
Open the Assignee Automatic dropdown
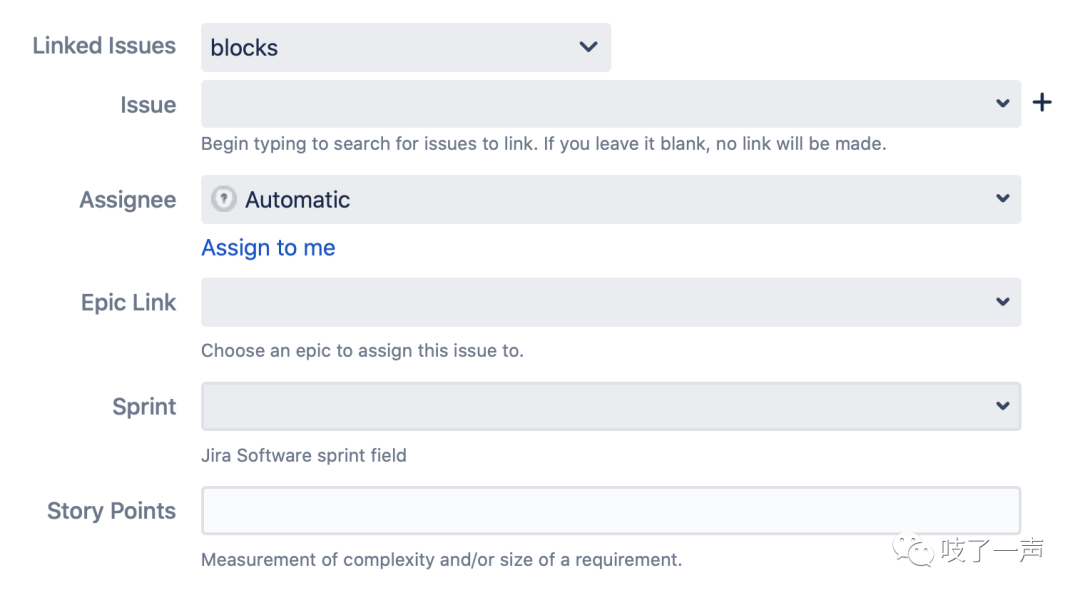tap(610, 199)
